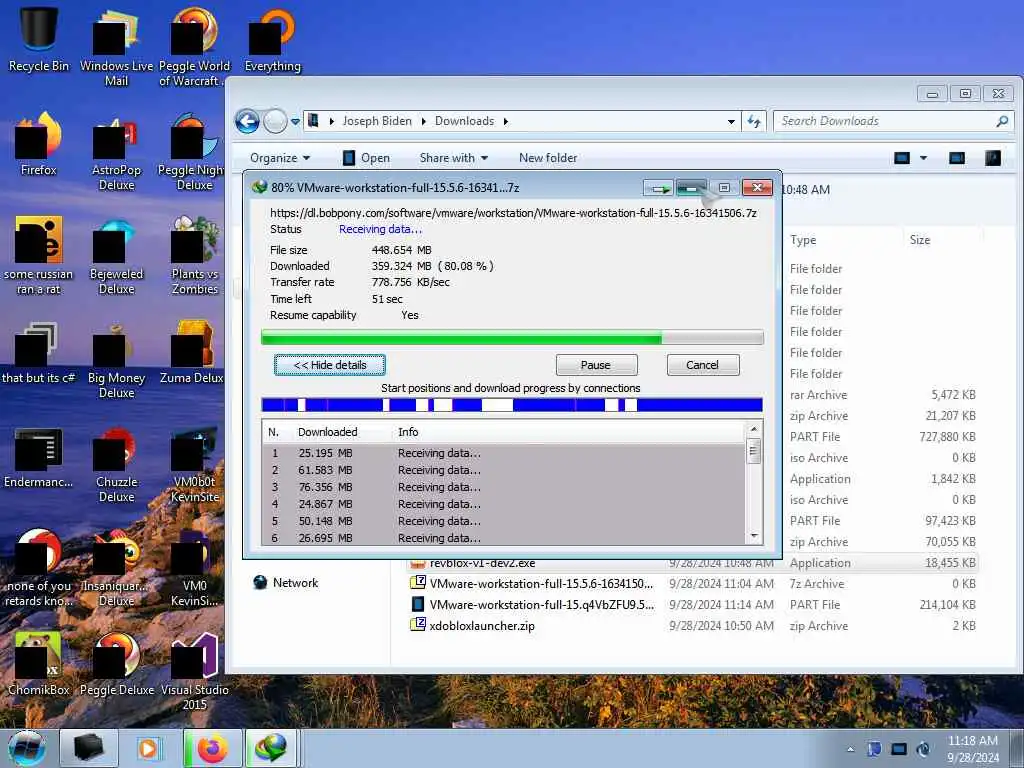1024x768 pixels.
Task: Expand path arrow after Downloads
Action: [505, 121]
